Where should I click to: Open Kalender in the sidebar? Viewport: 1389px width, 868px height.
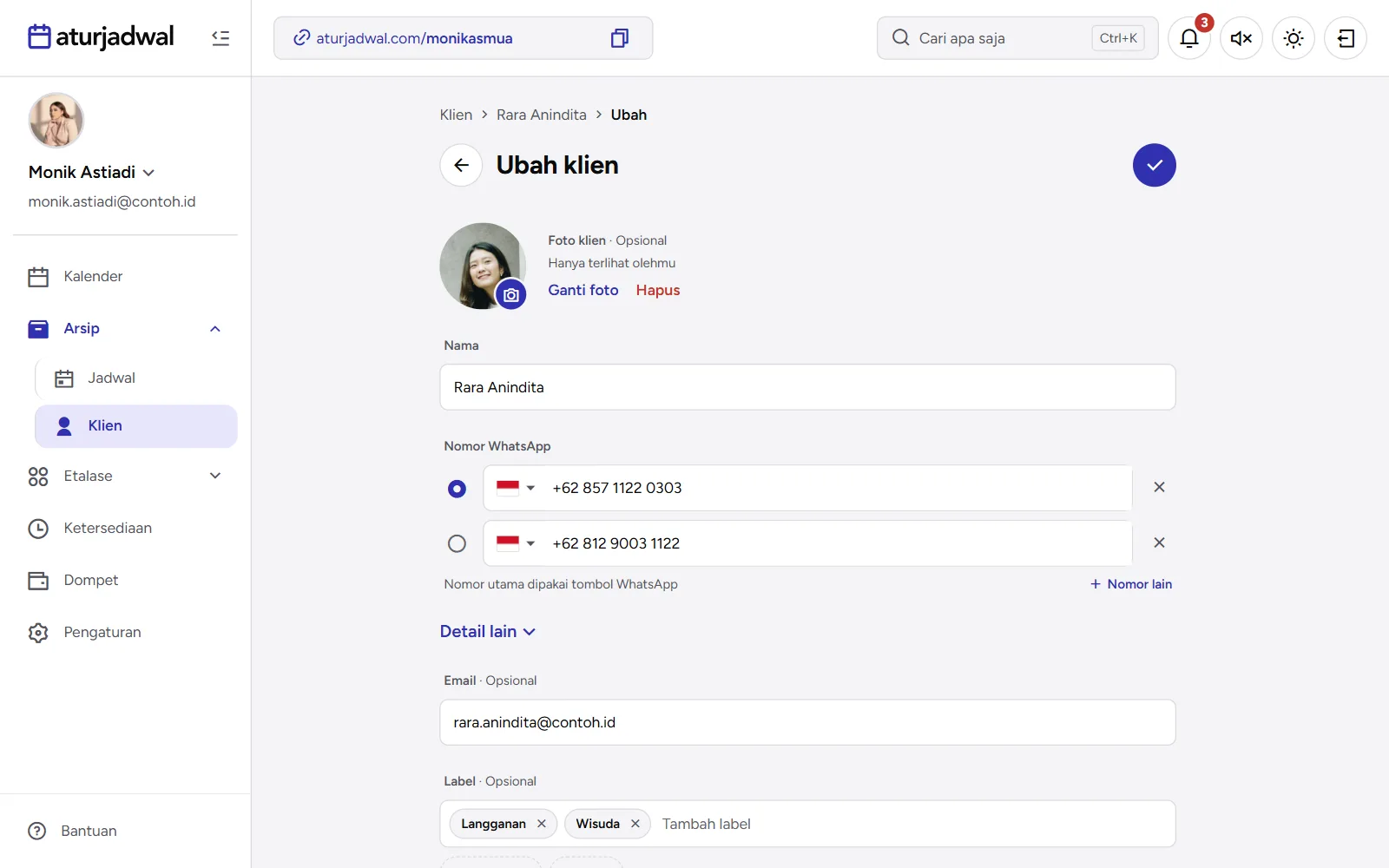tap(125, 277)
